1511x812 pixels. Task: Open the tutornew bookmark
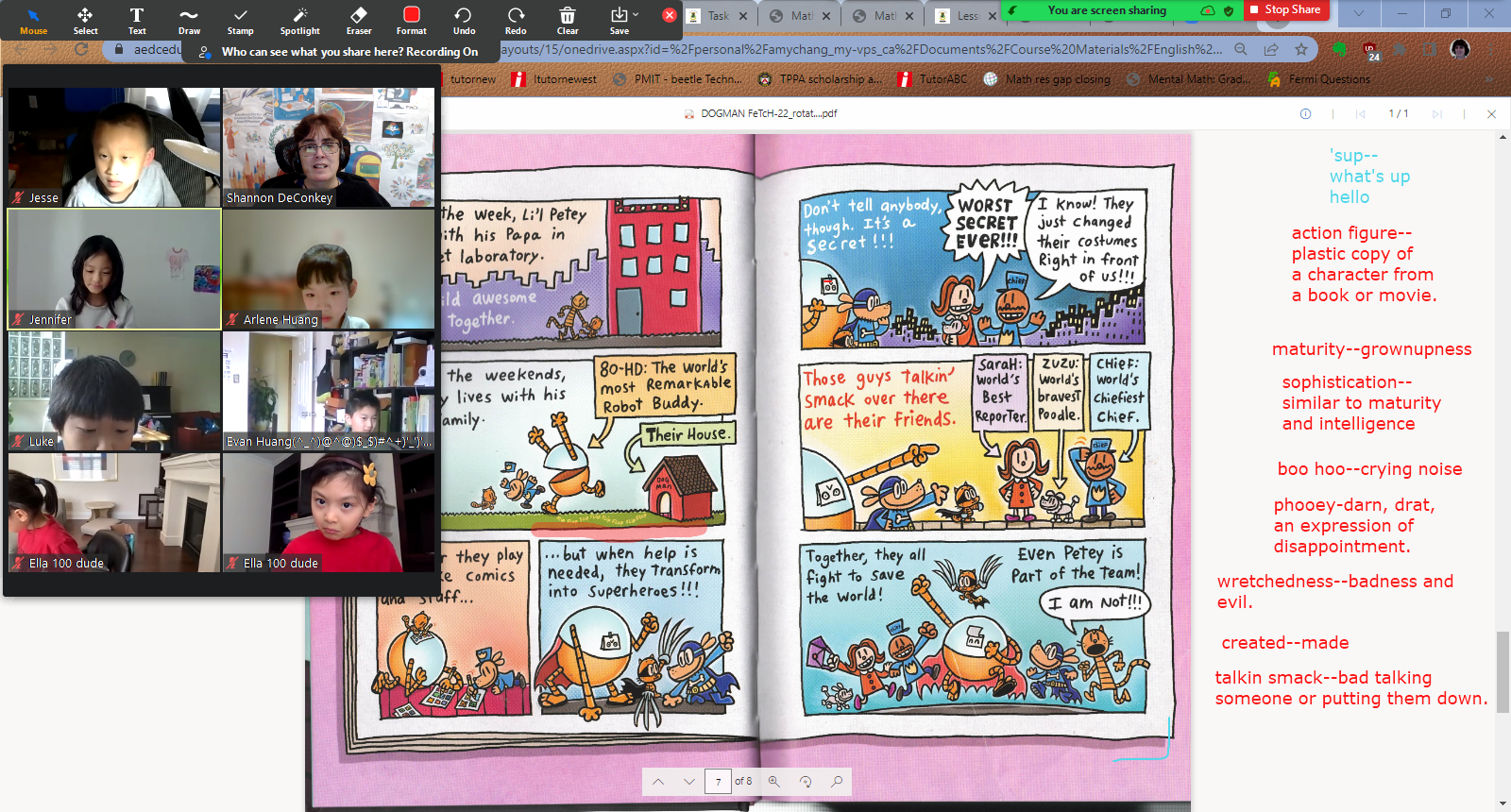472,79
